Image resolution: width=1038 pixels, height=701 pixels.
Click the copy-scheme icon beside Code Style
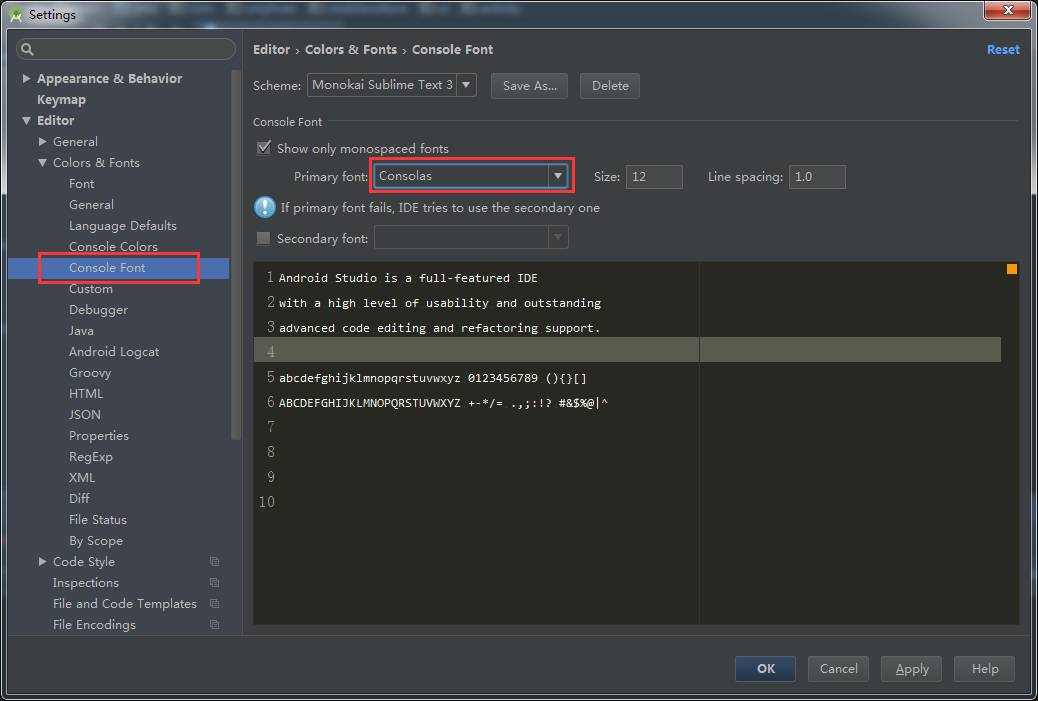pyautogui.click(x=214, y=561)
